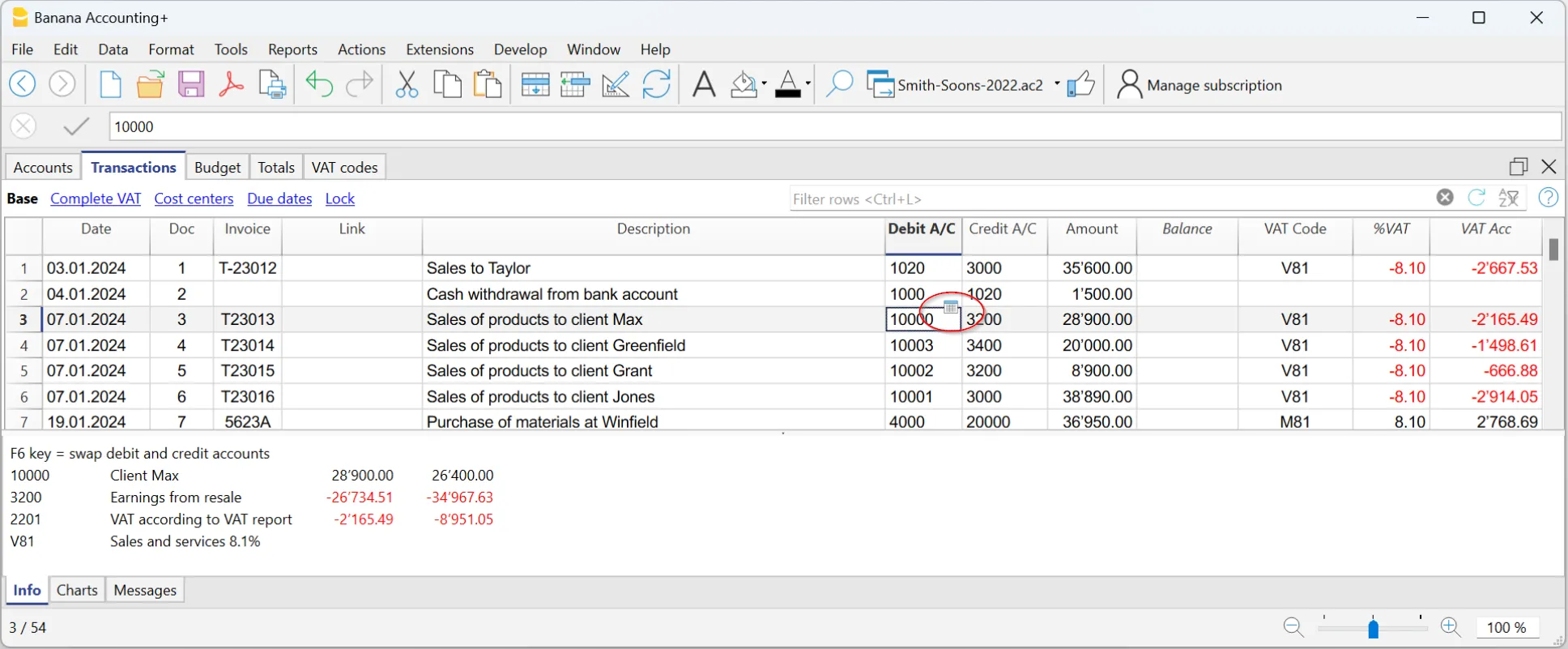Click the Delete rows toolbar icon
This screenshot has width=1568, height=649.
pyautogui.click(x=575, y=84)
